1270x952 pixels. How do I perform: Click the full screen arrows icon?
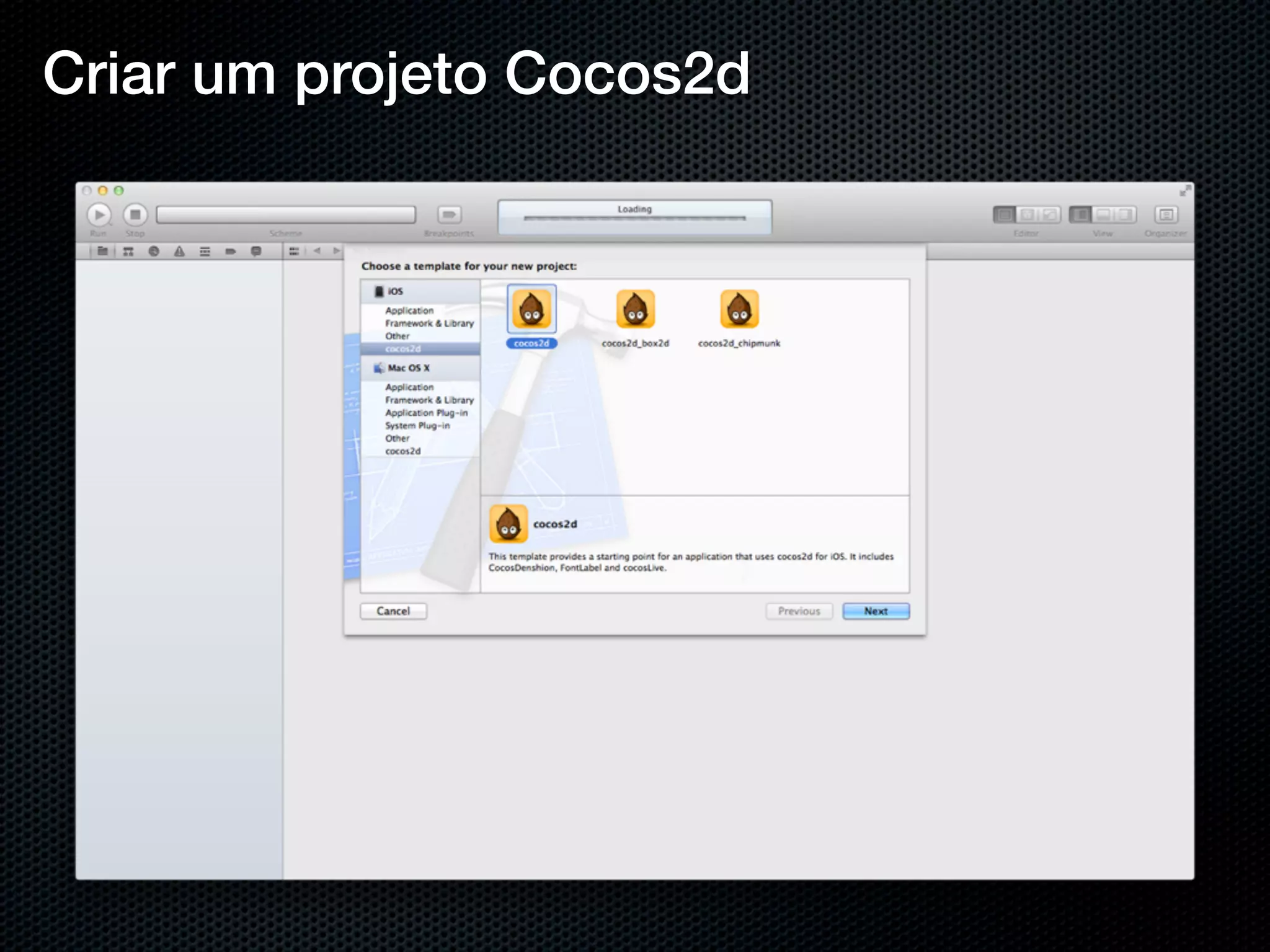point(1185,190)
